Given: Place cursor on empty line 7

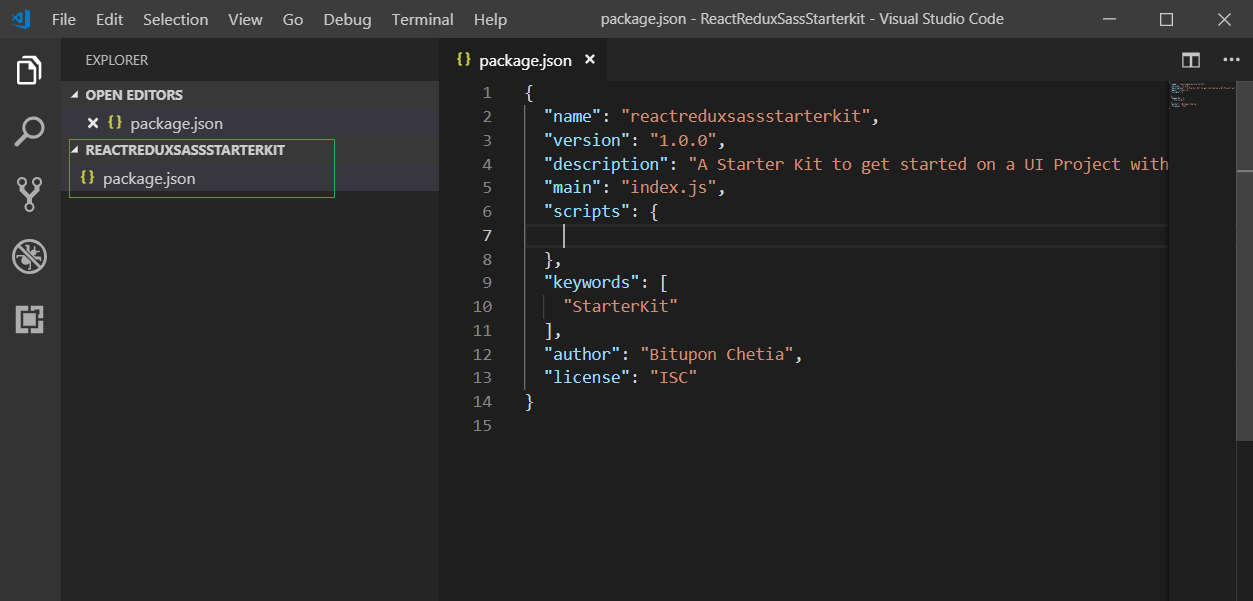Looking at the screenshot, I should click(x=846, y=235).
